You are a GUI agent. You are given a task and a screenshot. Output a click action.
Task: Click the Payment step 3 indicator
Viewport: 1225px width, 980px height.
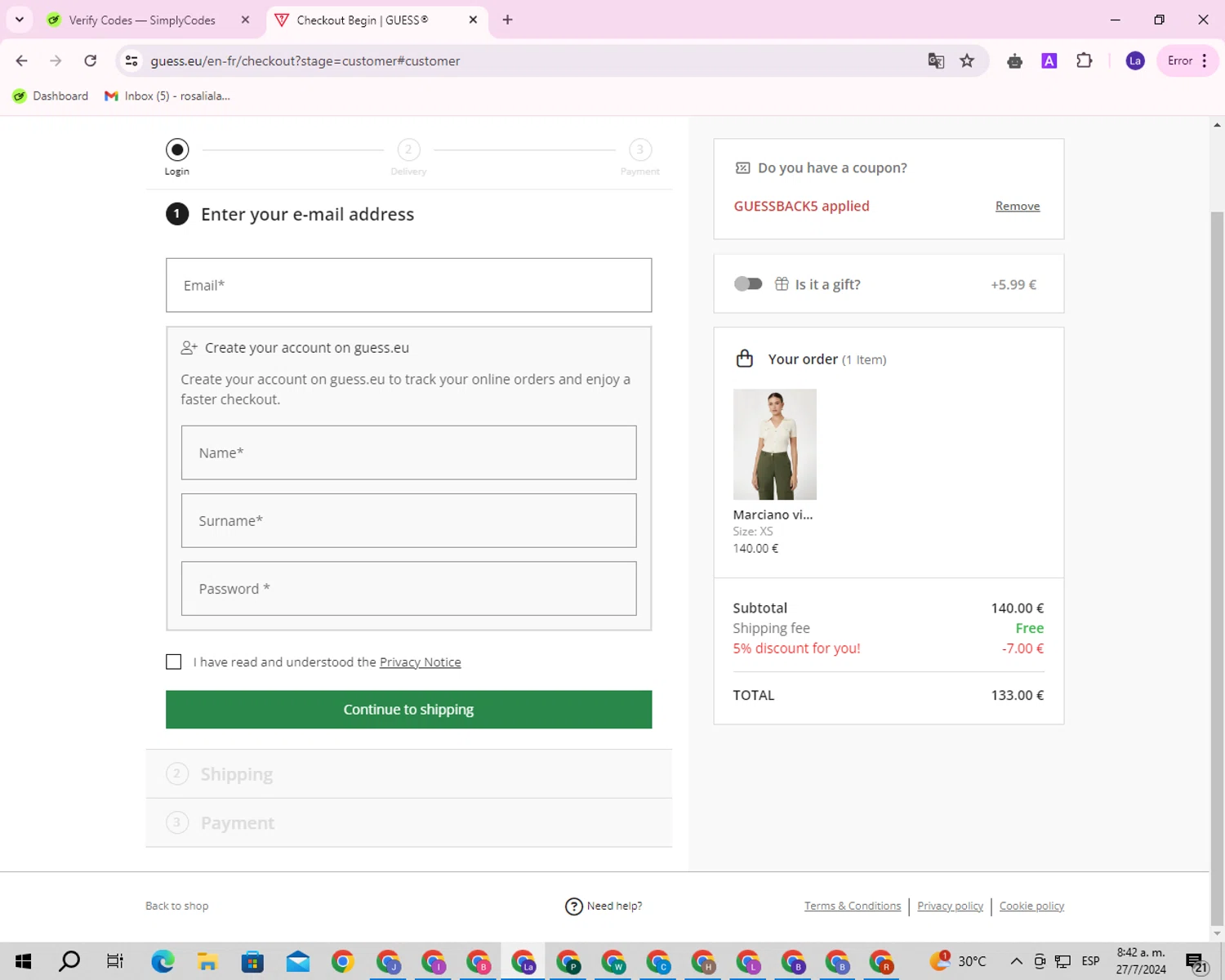pyautogui.click(x=640, y=149)
